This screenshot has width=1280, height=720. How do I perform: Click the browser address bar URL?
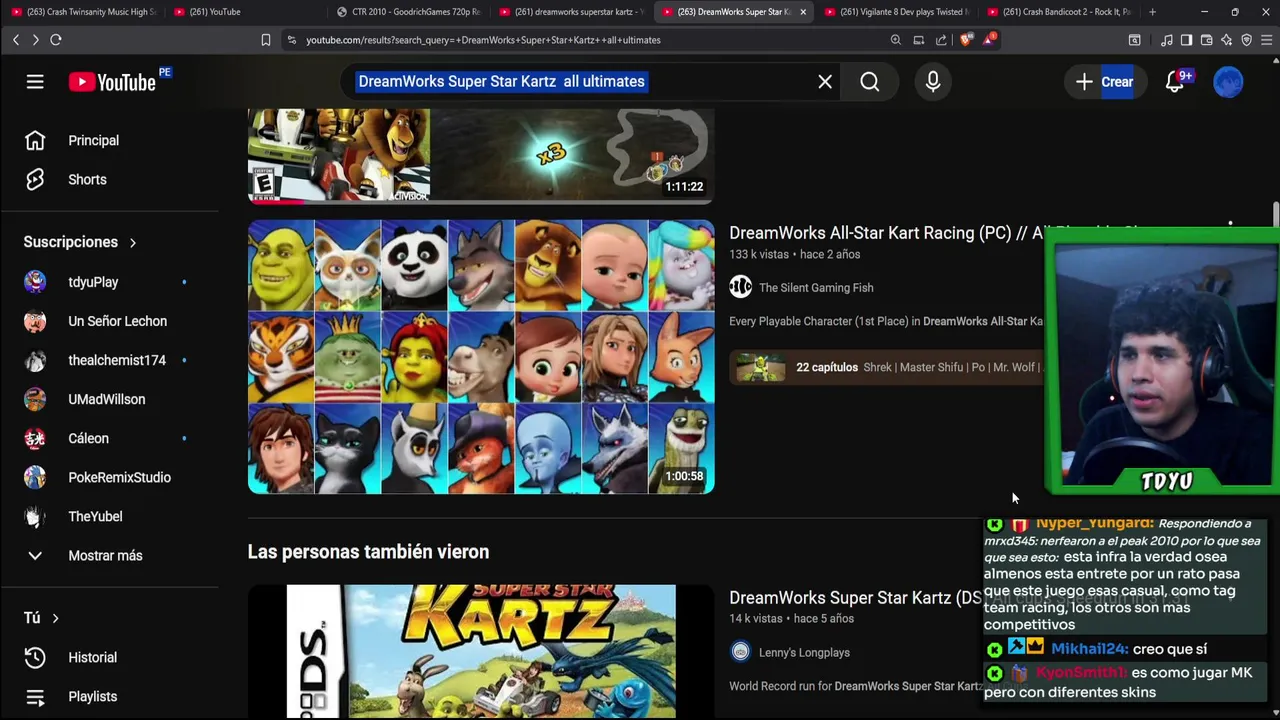coord(483,40)
